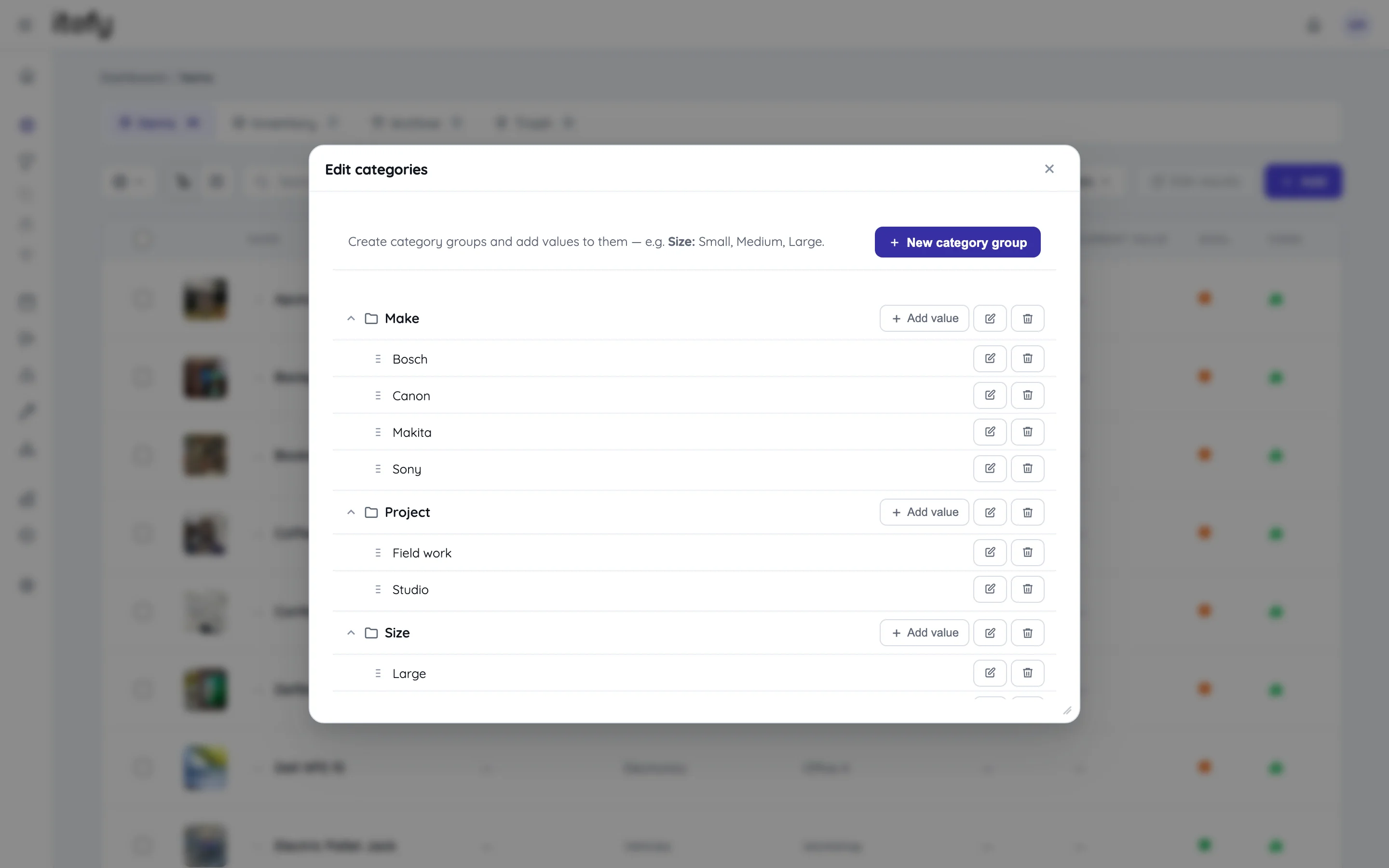The height and width of the screenshot is (868, 1389).
Task: Edit the Size group name
Action: pos(990,633)
